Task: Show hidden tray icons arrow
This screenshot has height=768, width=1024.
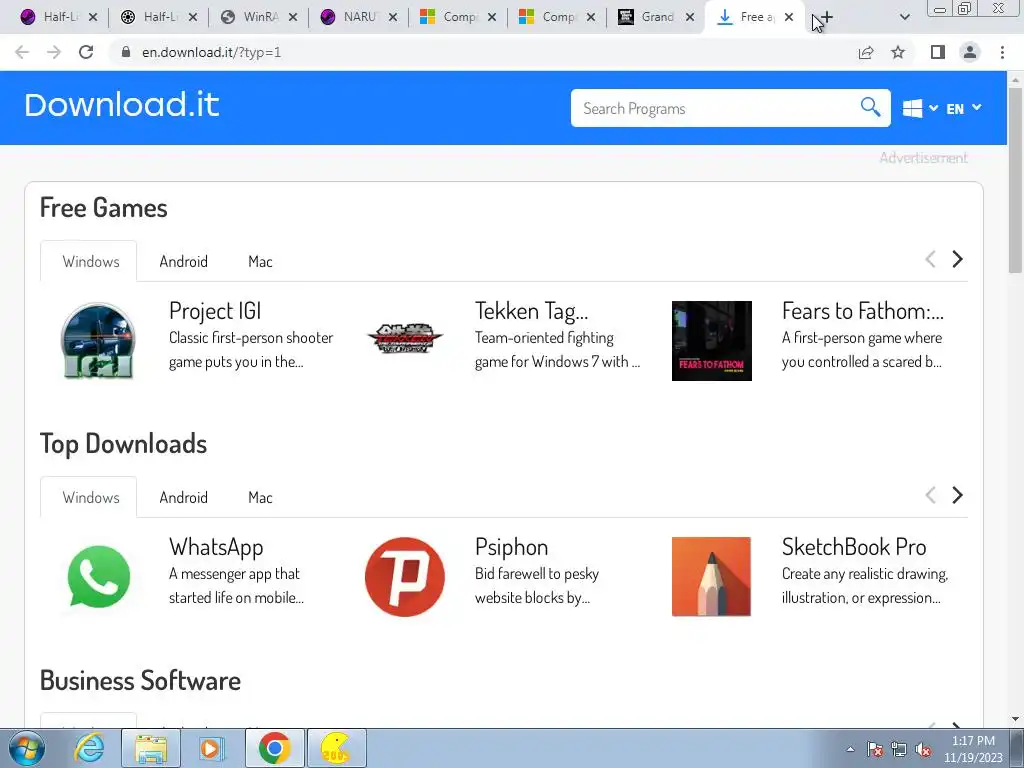Action: (x=850, y=749)
